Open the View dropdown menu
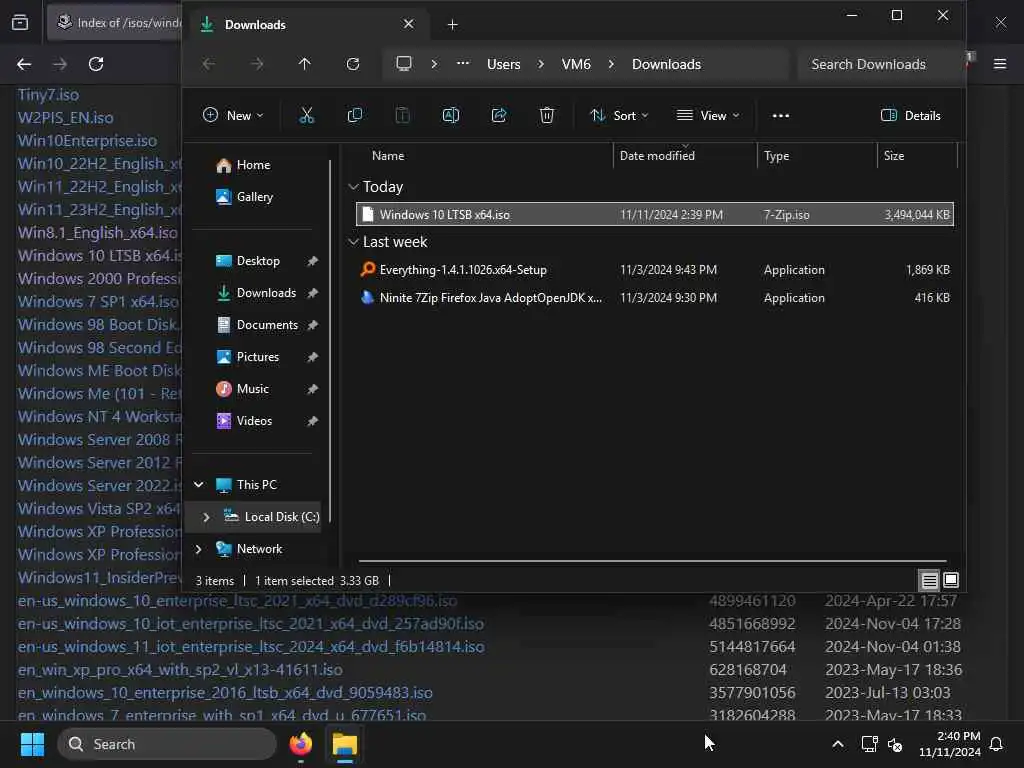Viewport: 1024px width, 768px height. (708, 116)
